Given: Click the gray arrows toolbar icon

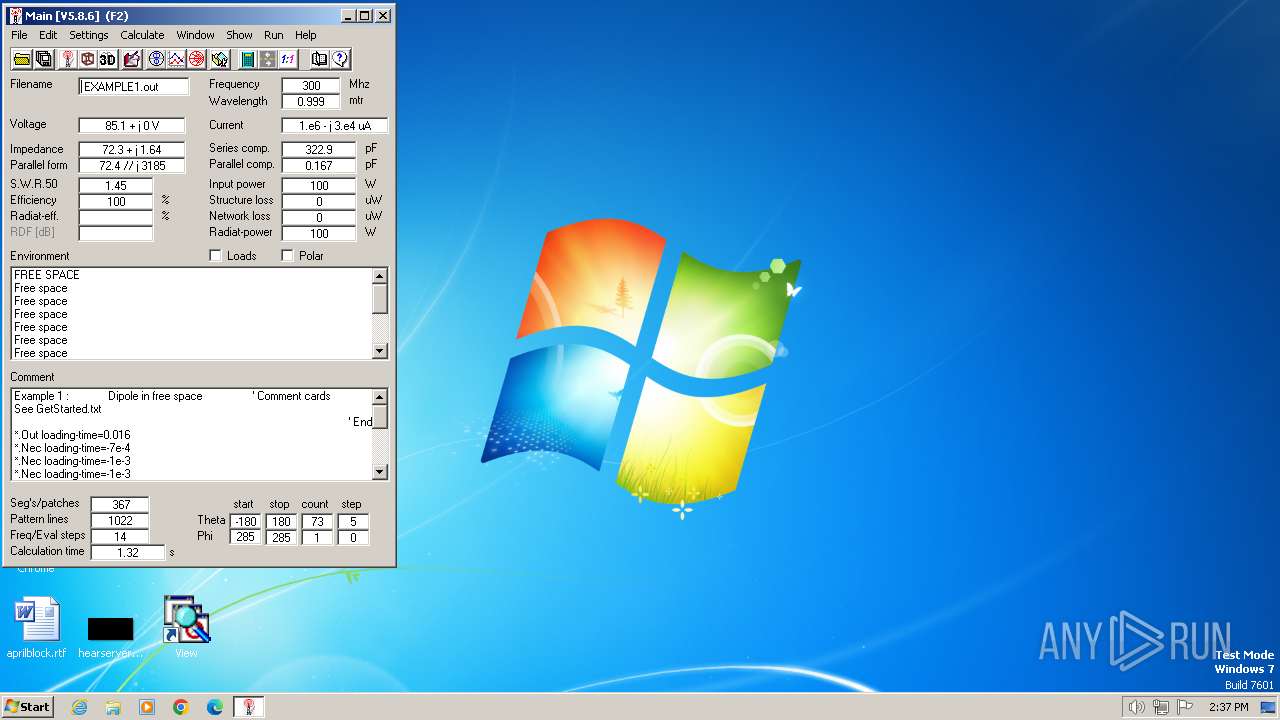Looking at the screenshot, I should 267,59.
